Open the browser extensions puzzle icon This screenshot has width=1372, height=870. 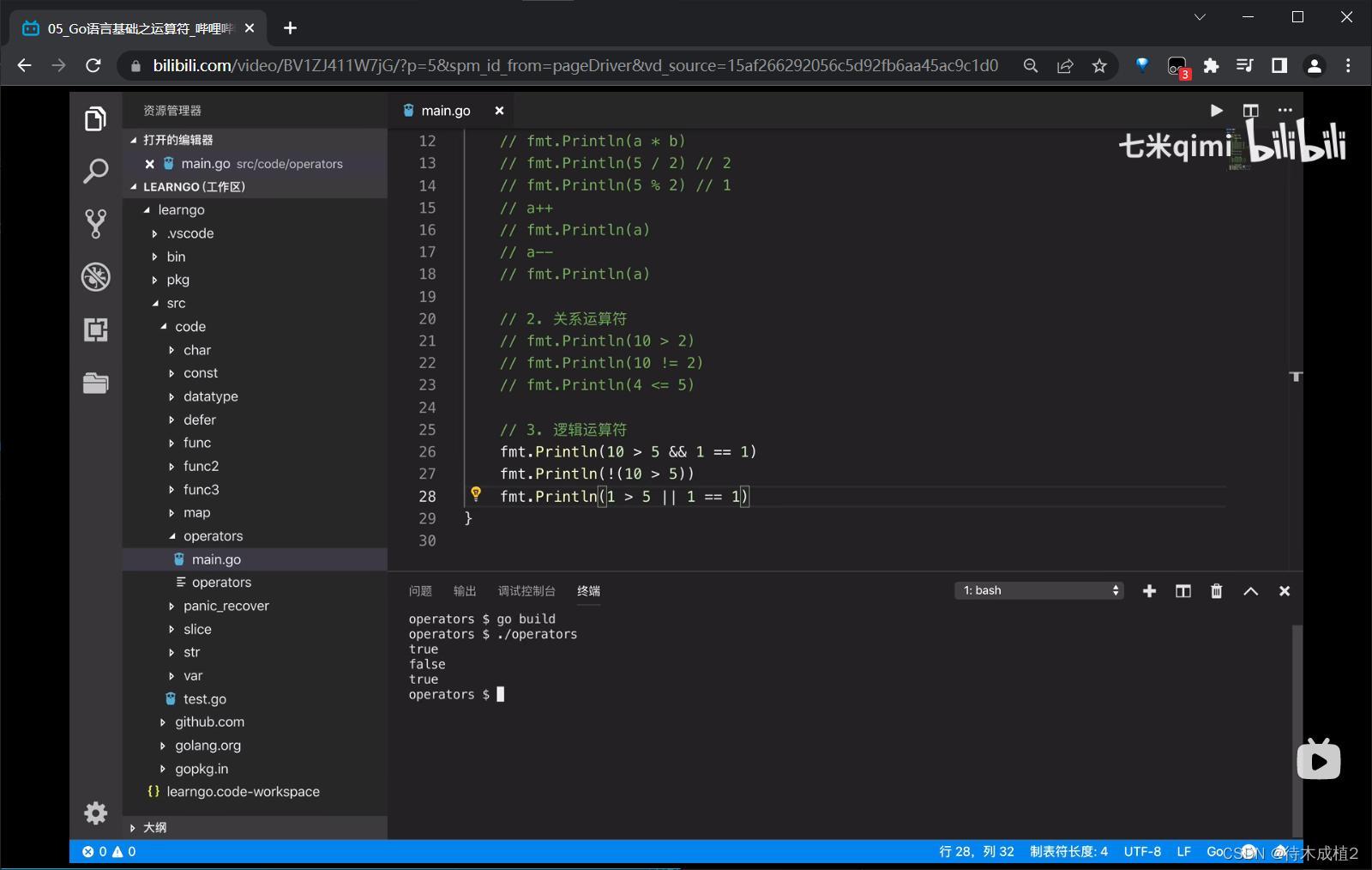(x=1211, y=66)
